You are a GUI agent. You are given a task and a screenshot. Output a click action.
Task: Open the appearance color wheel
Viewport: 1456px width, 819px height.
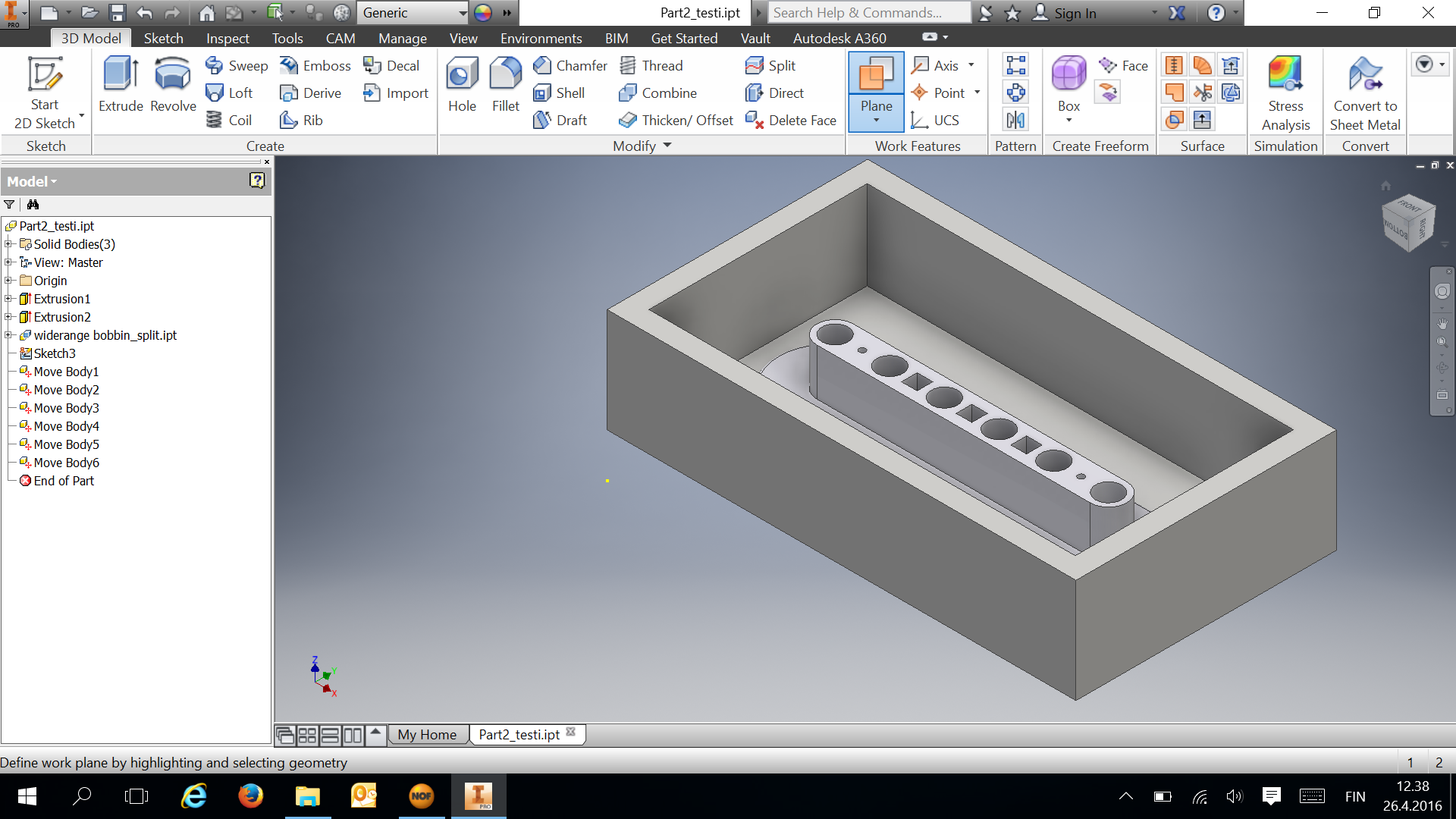click(482, 13)
